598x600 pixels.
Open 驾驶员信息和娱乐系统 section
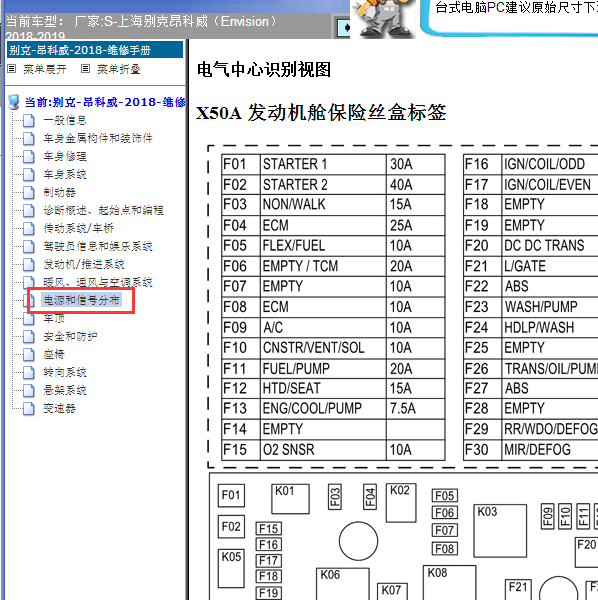pyautogui.click(x=98, y=246)
